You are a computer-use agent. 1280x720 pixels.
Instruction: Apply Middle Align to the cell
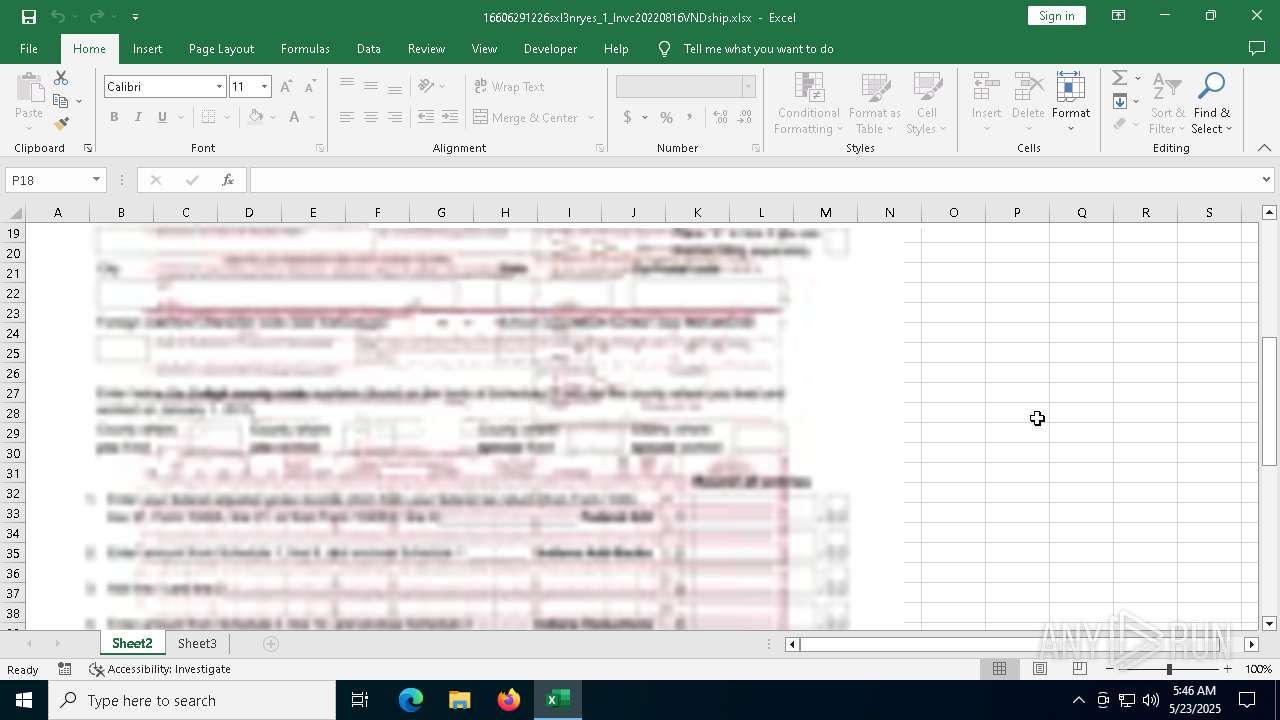pyautogui.click(x=371, y=86)
